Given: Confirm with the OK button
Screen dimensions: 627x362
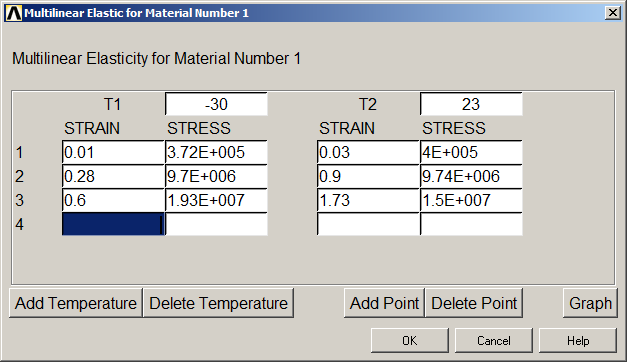Looking at the screenshot, I should coord(410,340).
